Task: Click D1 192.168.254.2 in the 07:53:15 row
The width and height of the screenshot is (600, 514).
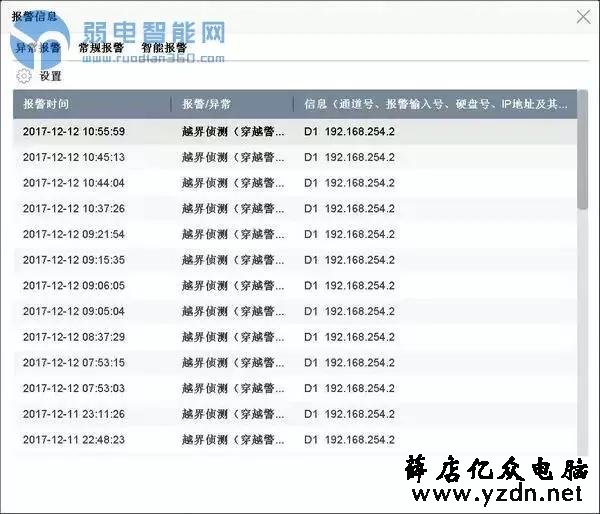Action: (349, 362)
